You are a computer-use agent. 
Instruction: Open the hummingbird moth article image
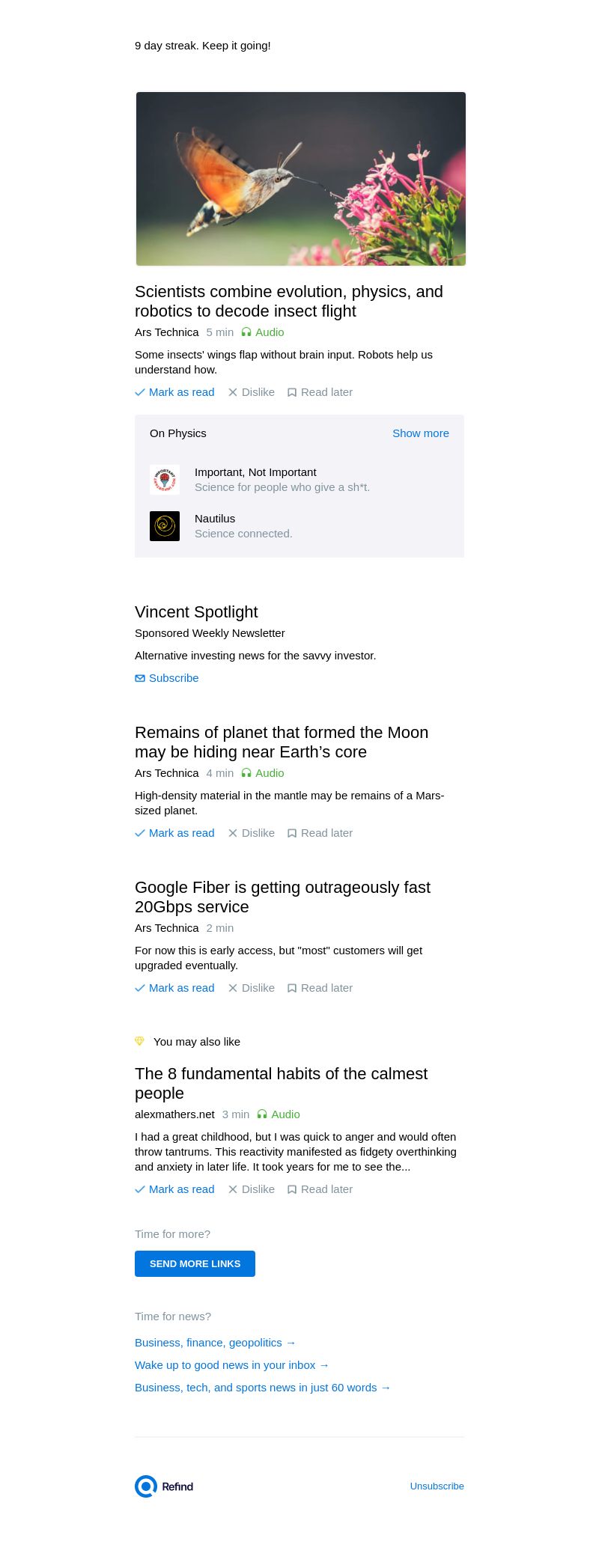[x=300, y=179]
